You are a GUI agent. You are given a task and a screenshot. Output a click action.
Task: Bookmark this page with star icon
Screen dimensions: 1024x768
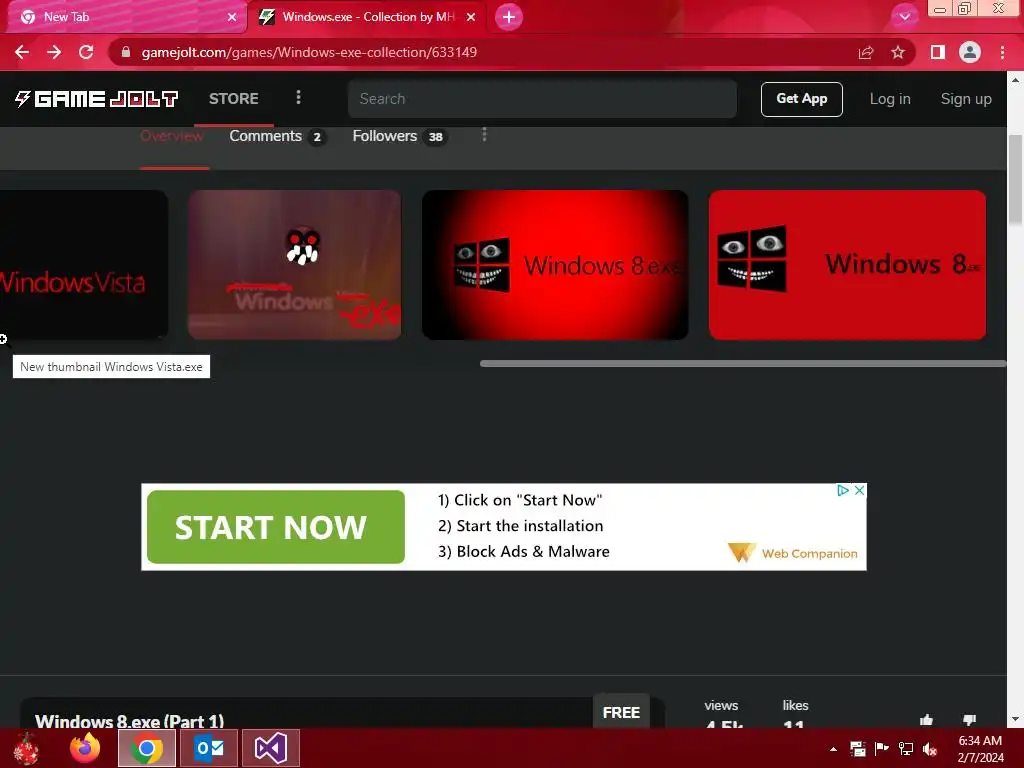point(898,52)
